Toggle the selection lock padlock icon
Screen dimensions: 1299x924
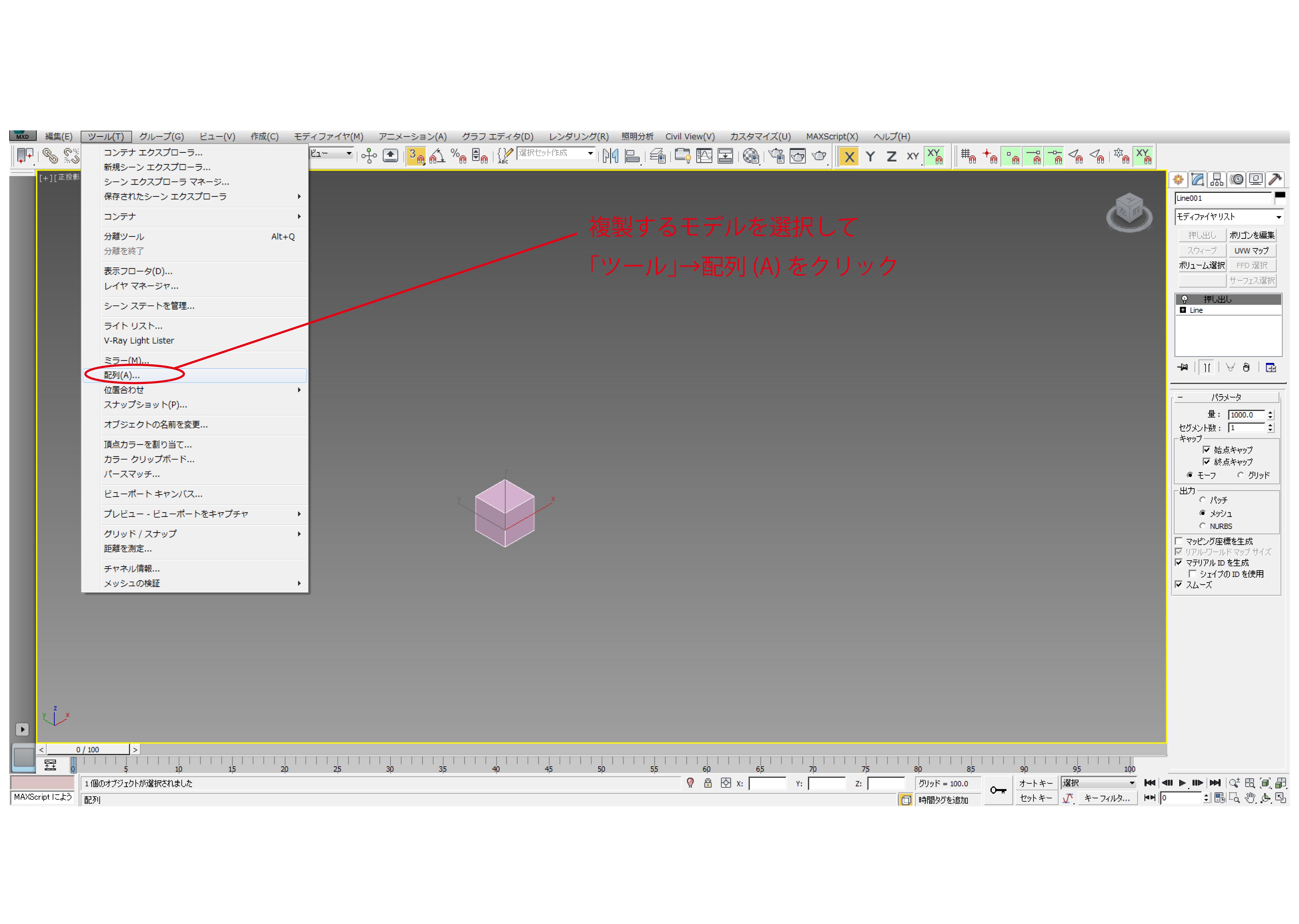pos(708,783)
